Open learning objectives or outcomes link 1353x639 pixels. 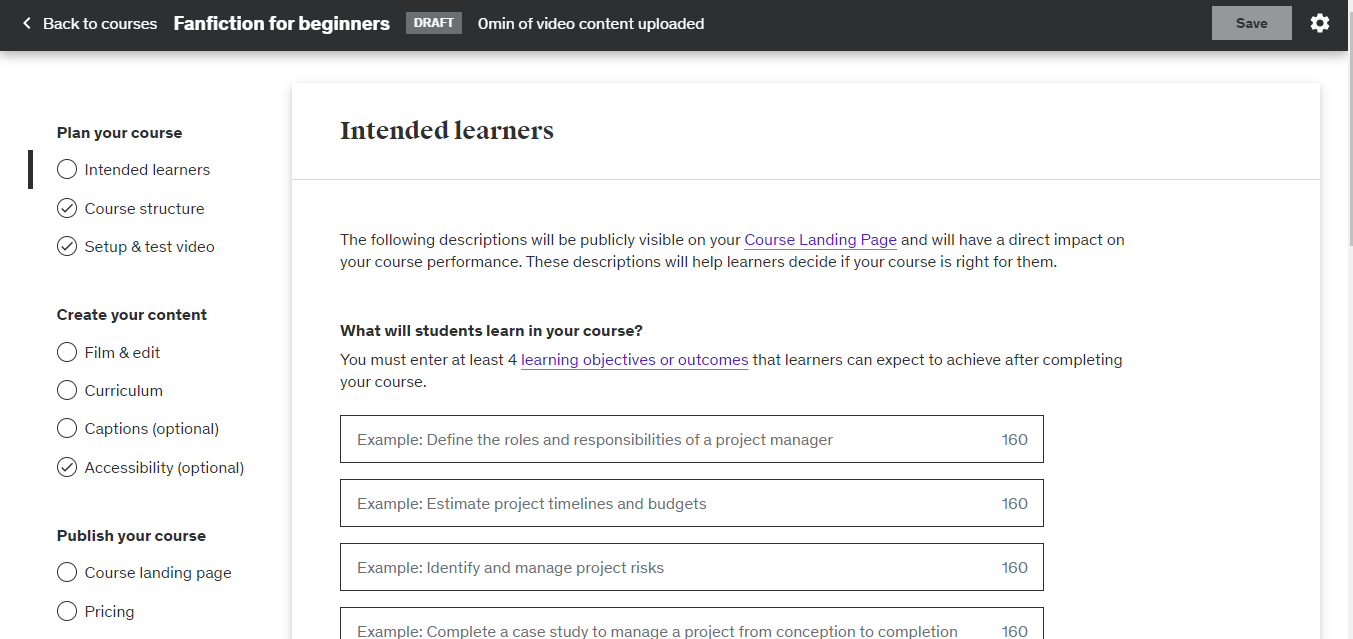coord(634,360)
